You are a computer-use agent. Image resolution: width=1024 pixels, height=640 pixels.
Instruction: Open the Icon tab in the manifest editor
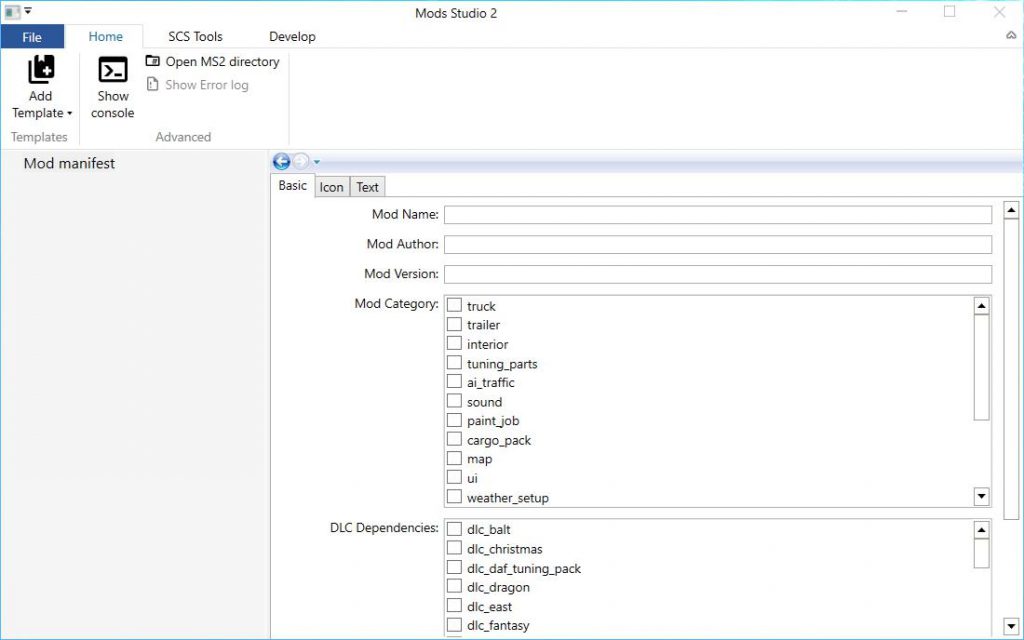(331, 186)
